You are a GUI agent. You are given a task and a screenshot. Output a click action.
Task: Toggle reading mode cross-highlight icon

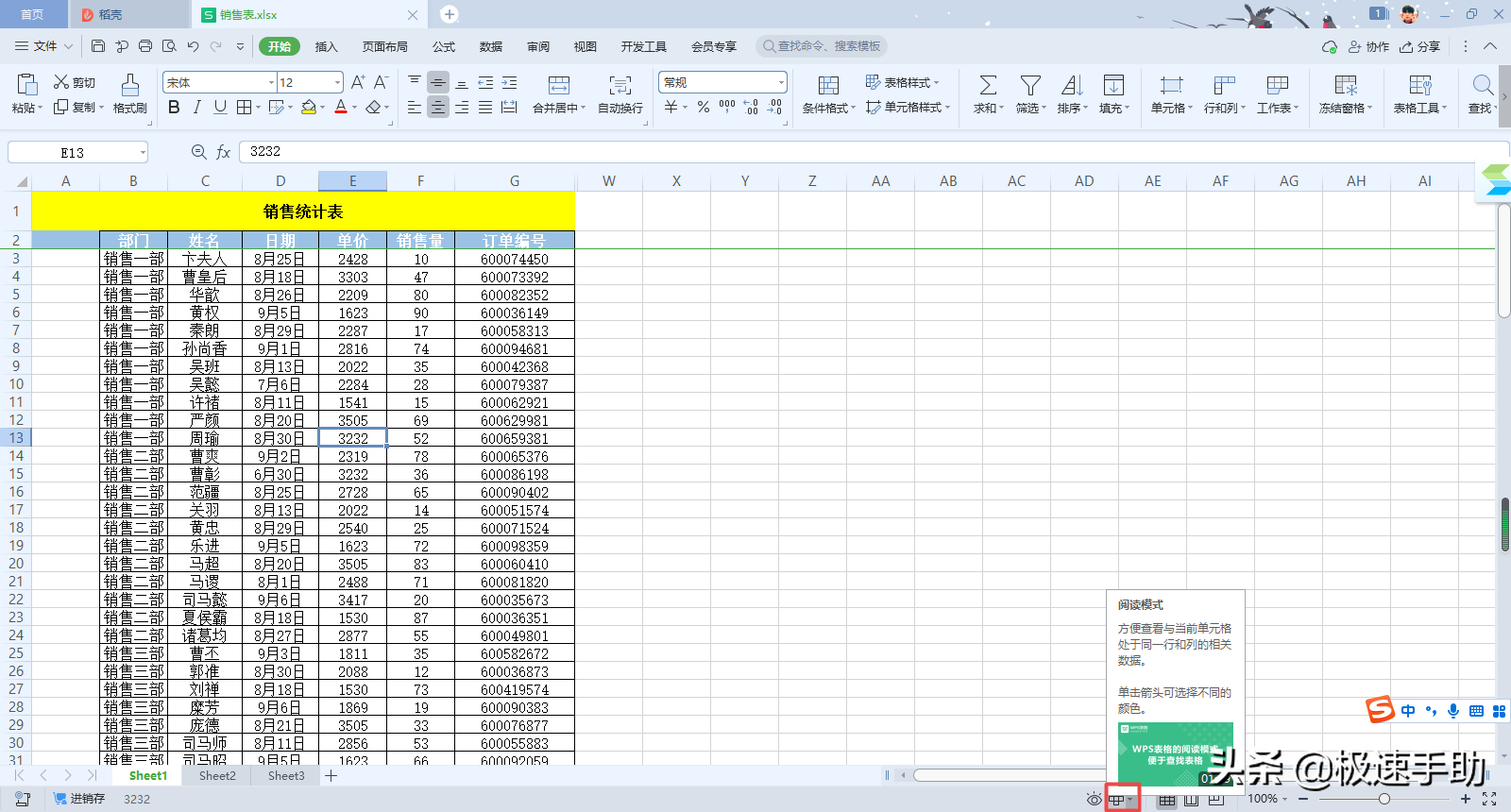[1116, 800]
